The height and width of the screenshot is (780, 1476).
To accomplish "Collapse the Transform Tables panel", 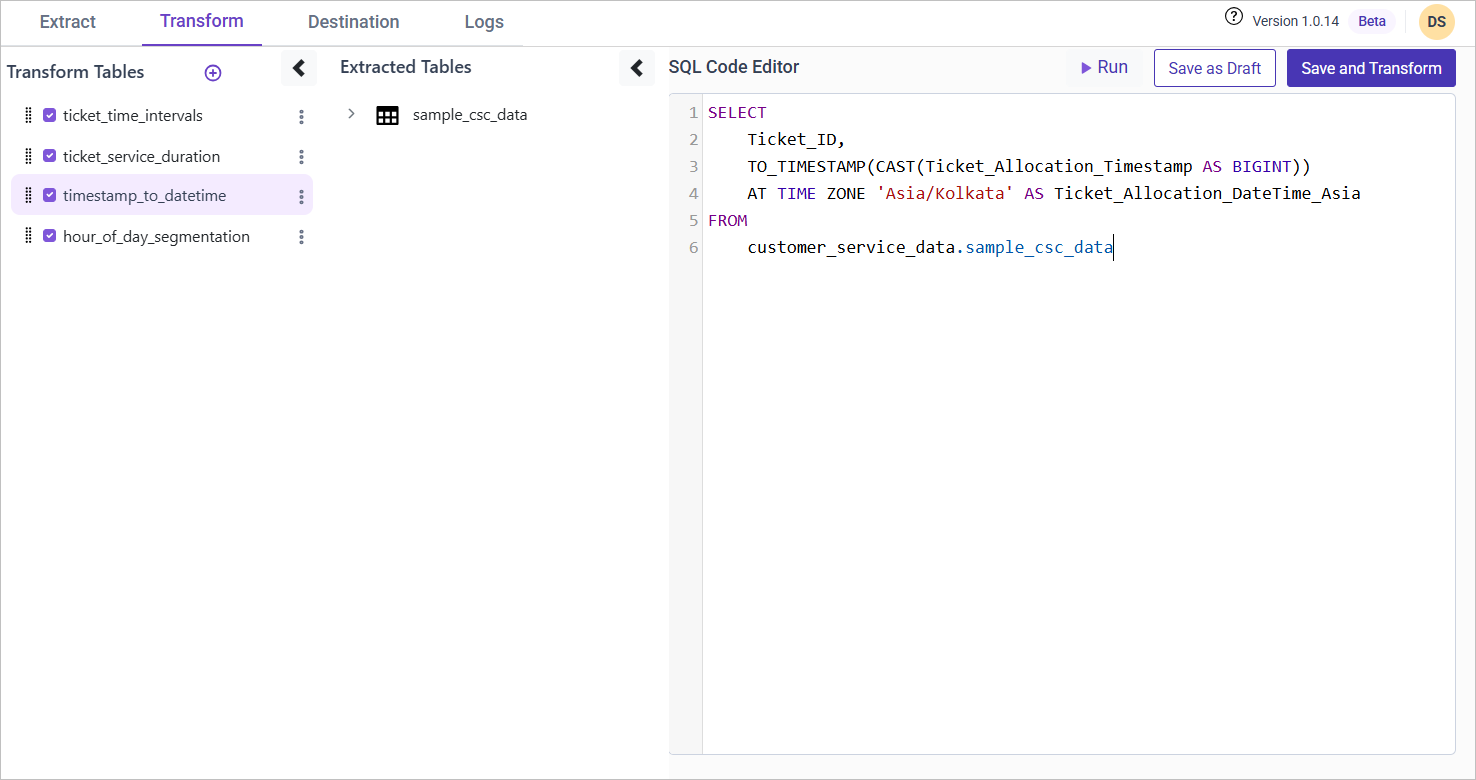I will point(298,68).
